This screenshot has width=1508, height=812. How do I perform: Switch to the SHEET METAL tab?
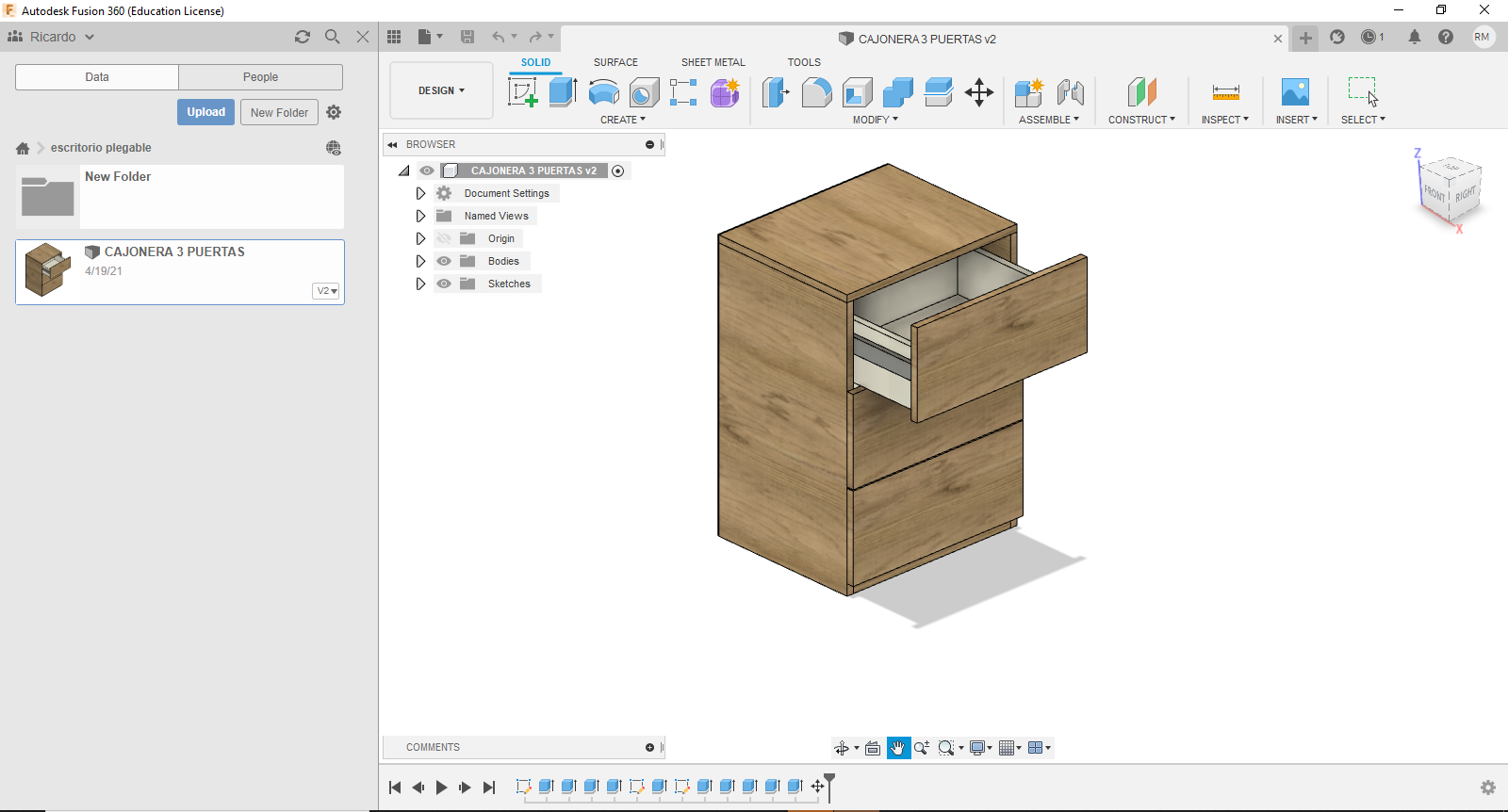click(713, 62)
